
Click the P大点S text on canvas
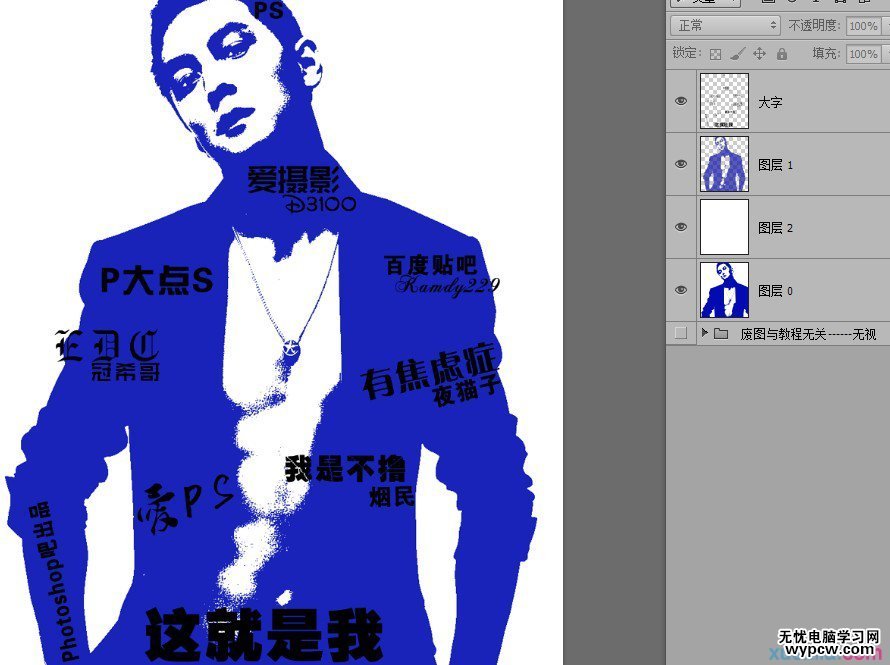point(157,279)
